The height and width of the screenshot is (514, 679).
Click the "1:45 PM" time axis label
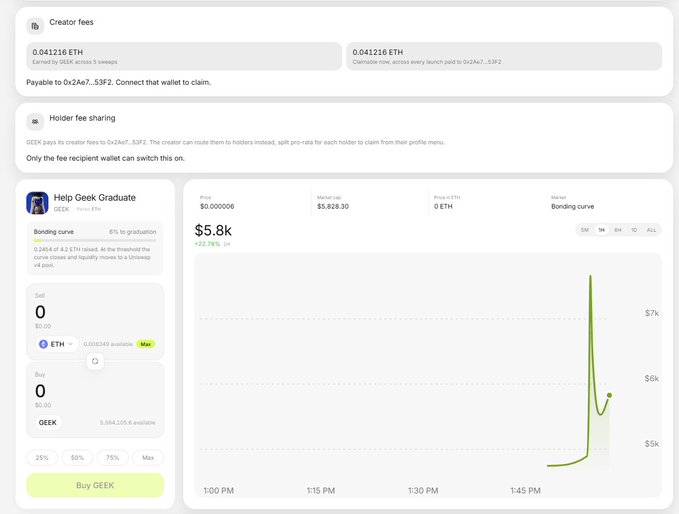525,491
